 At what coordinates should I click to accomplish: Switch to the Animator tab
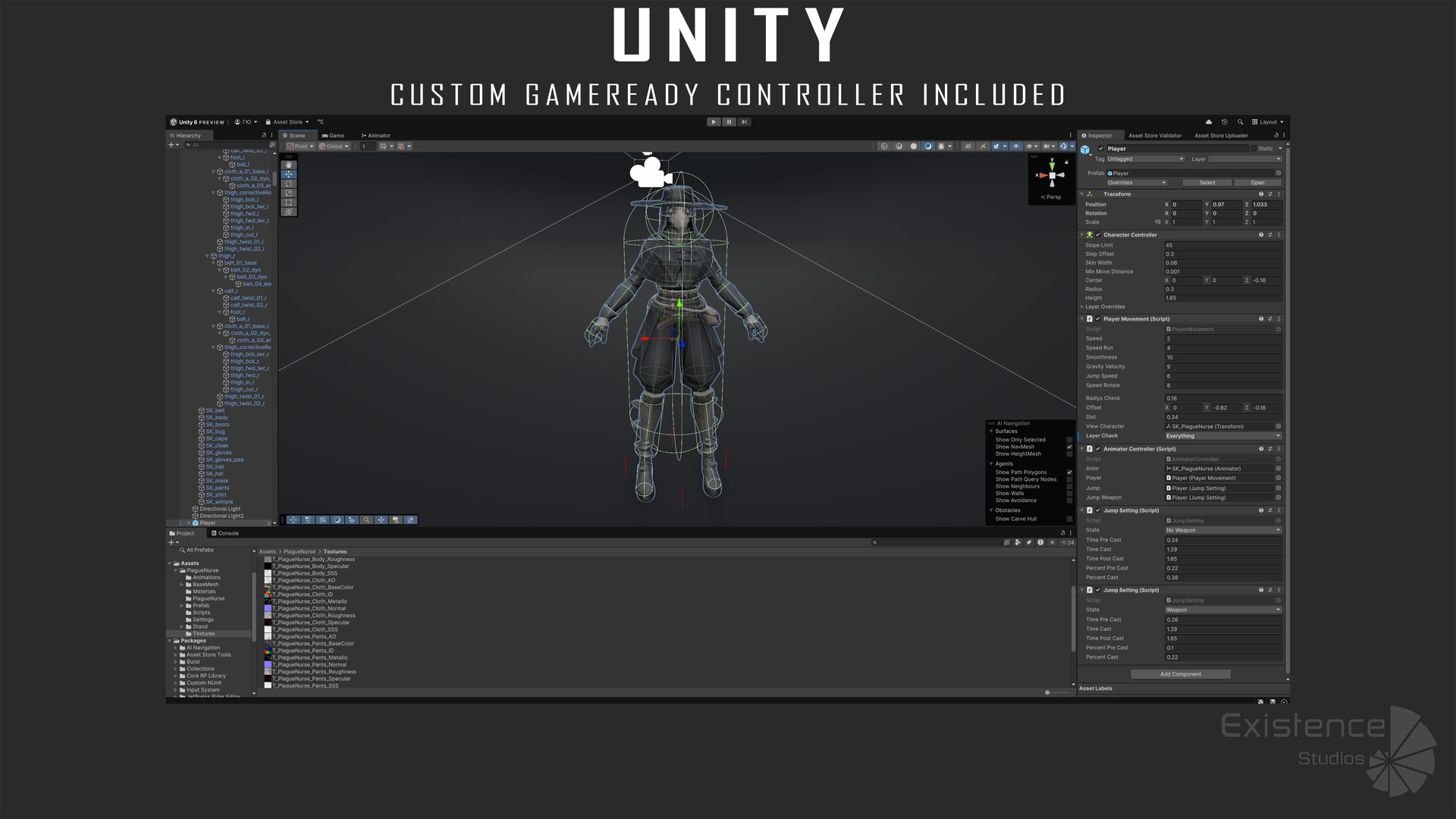tap(376, 136)
